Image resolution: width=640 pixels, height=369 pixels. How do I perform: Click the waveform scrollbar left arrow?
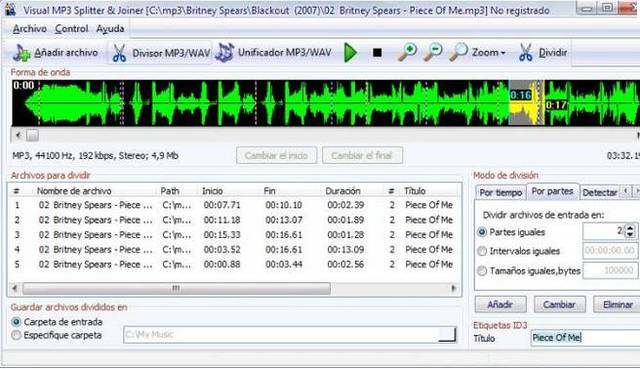tap(18, 135)
